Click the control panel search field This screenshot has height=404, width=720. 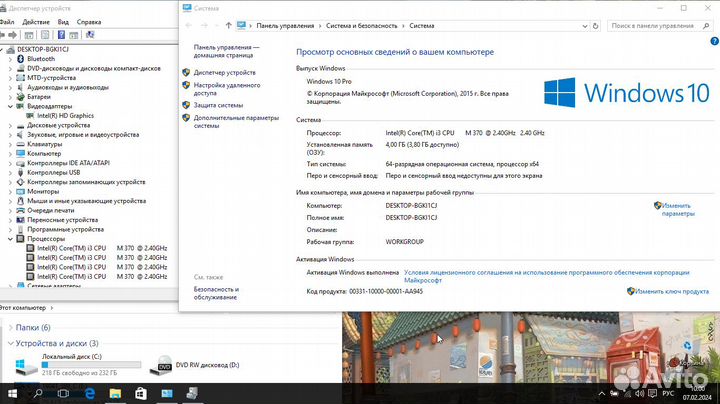(x=659, y=26)
